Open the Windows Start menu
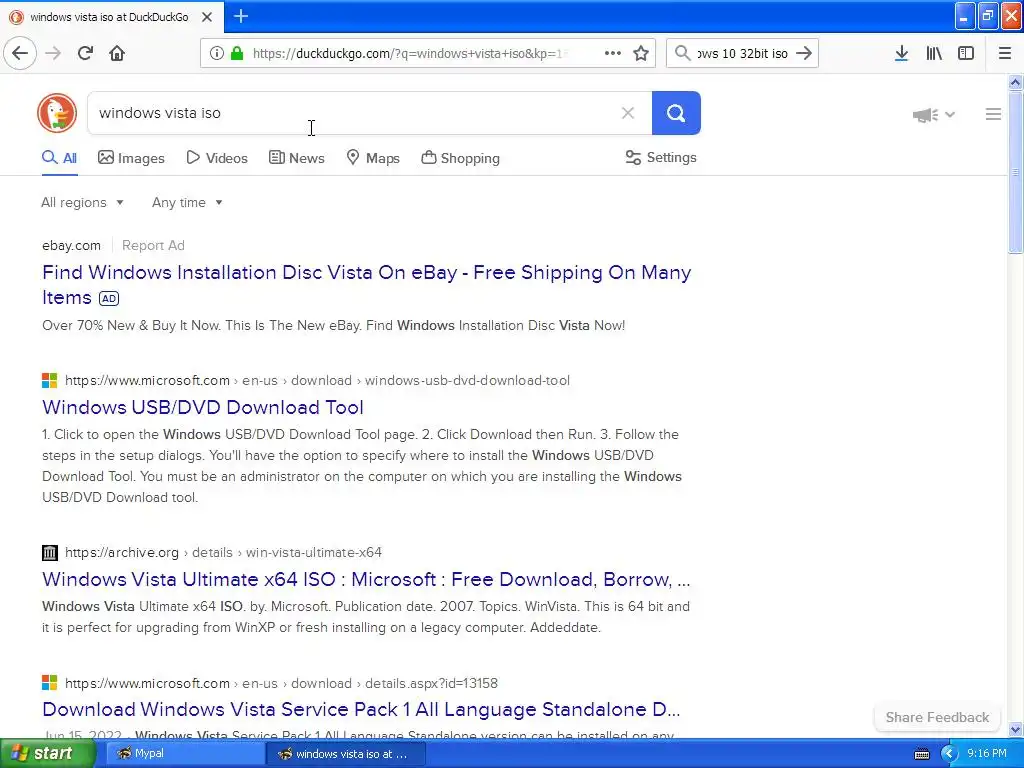This screenshot has height=768, width=1024. click(x=46, y=754)
